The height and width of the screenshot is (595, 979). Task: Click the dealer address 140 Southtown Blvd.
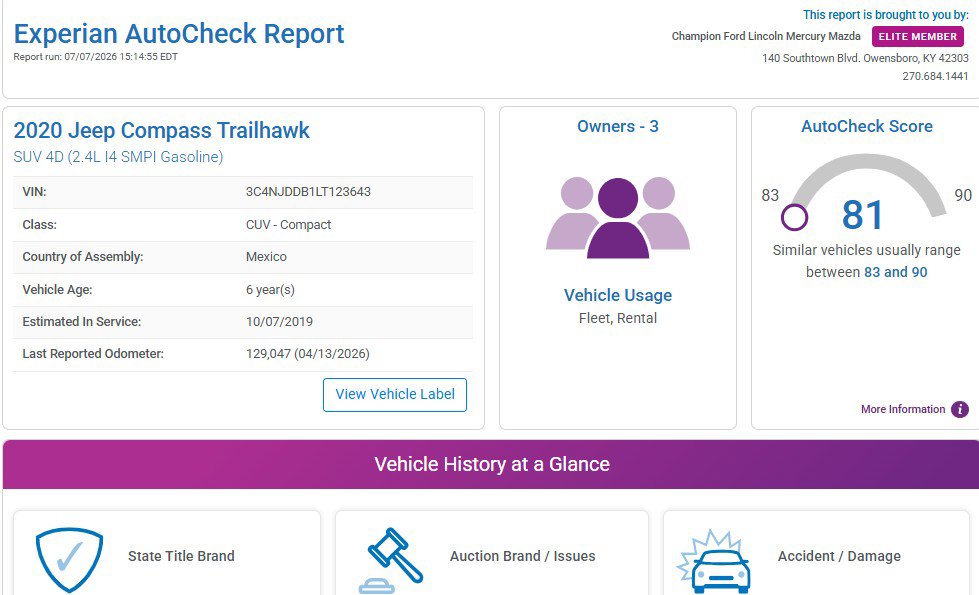pos(865,58)
